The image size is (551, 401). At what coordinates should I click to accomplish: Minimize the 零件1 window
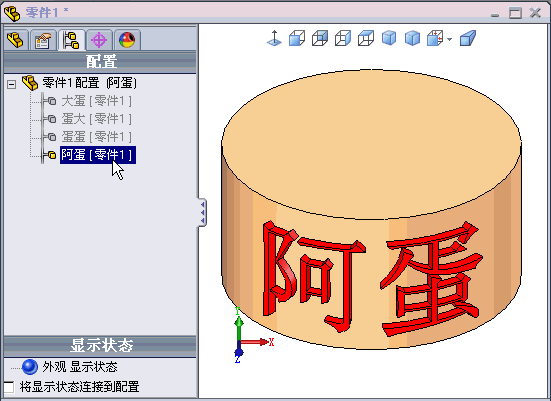tap(495, 14)
